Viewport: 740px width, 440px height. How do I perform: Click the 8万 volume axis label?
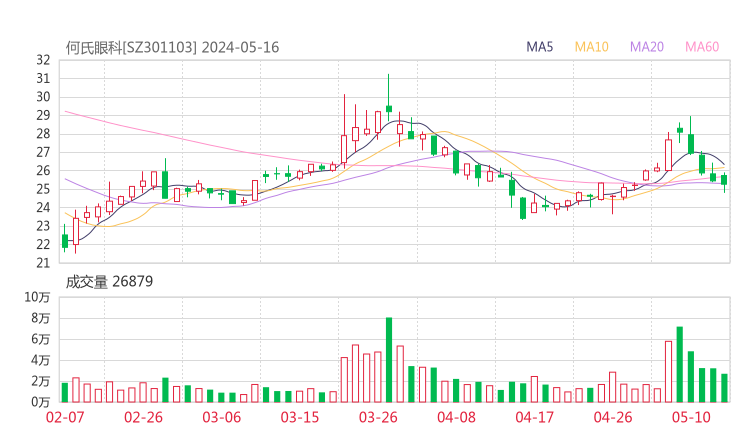(x=41, y=319)
